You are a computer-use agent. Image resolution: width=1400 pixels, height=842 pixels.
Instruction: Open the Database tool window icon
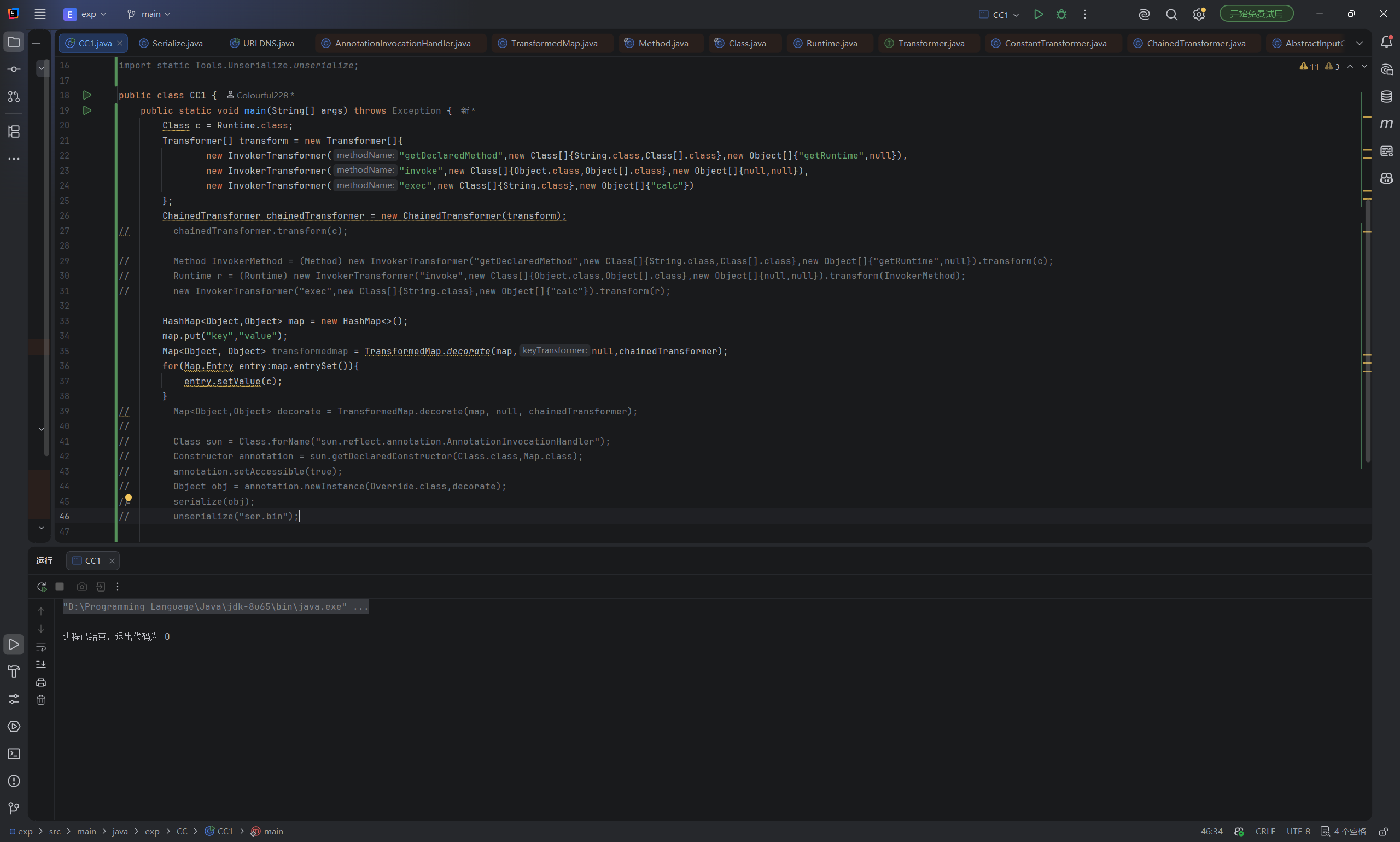(x=1386, y=96)
